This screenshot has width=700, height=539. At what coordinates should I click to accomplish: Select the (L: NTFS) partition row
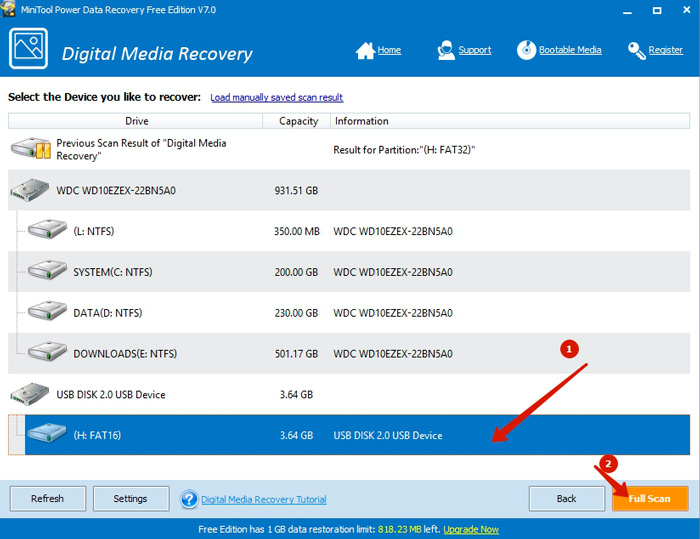pos(349,231)
